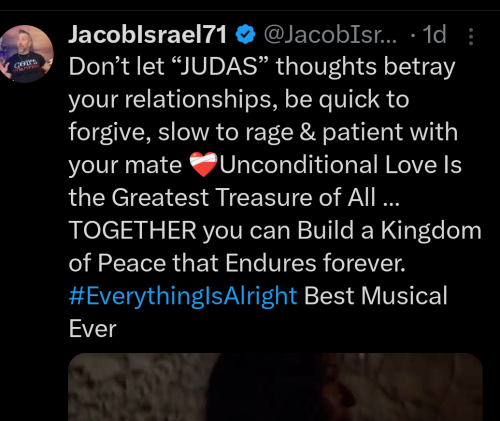Click the mended heart emoji
The height and width of the screenshot is (421, 500).
coord(203,165)
